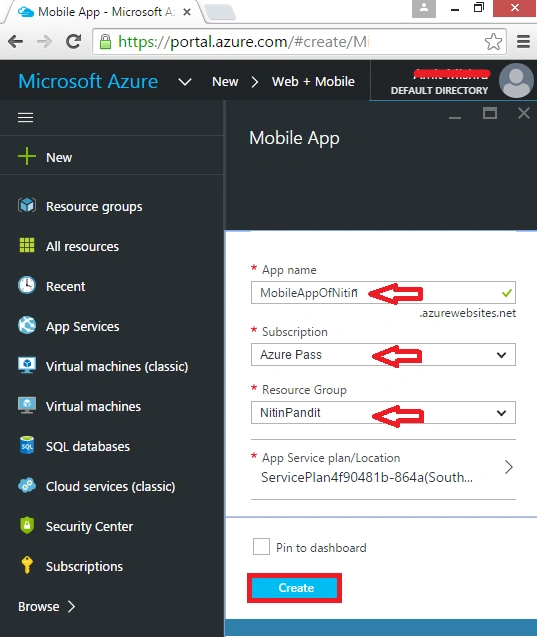The image size is (537, 637).
Task: Bookmark page with the star icon
Action: click(x=493, y=41)
